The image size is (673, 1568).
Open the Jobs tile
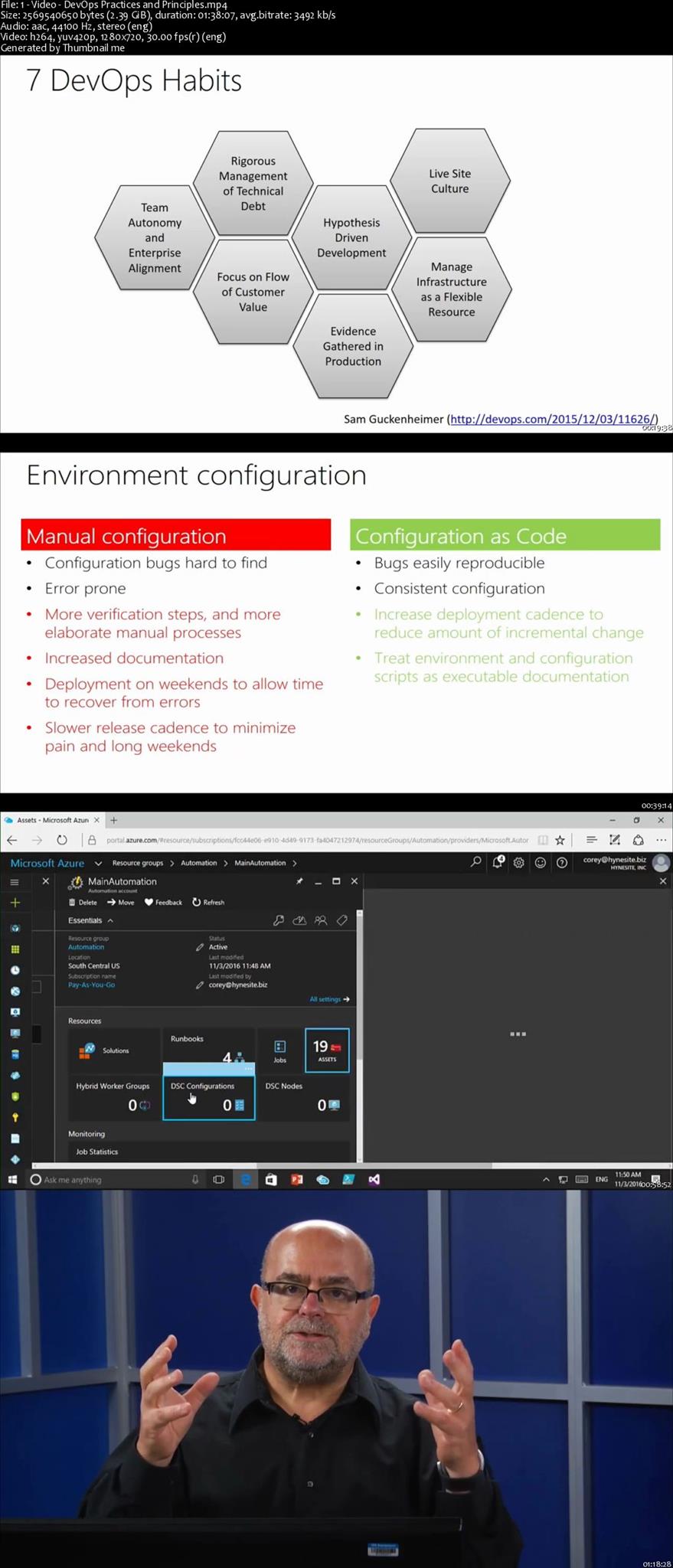pos(279,1050)
